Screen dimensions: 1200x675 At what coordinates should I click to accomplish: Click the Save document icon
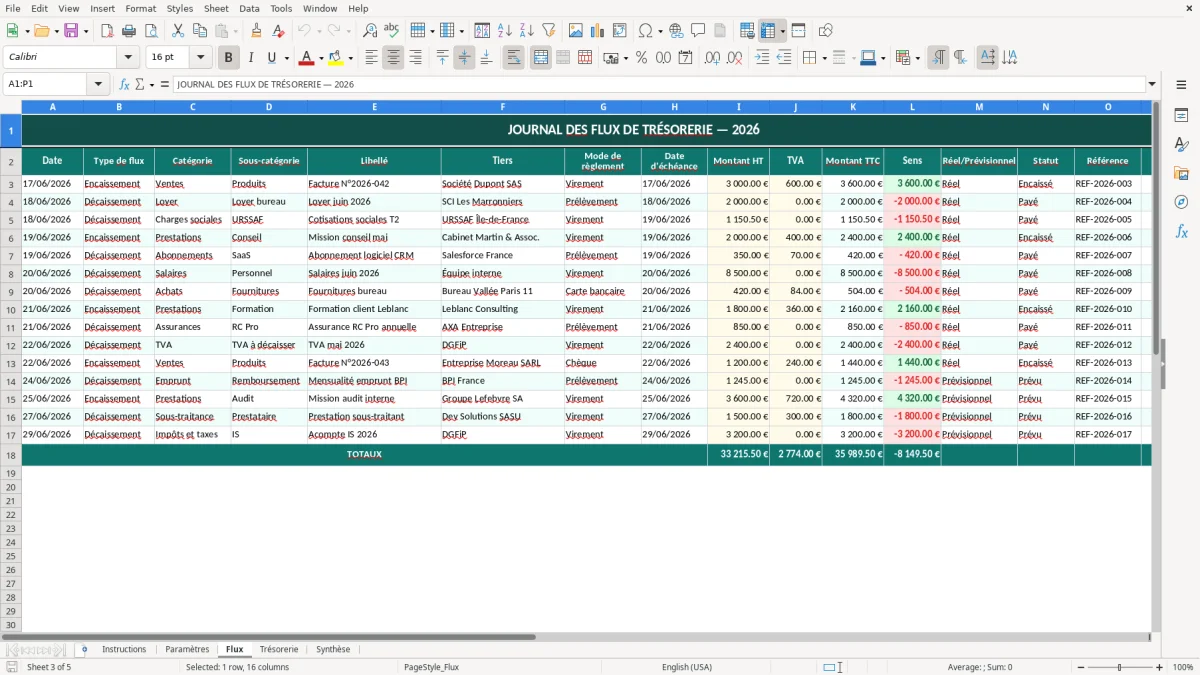pos(71,31)
